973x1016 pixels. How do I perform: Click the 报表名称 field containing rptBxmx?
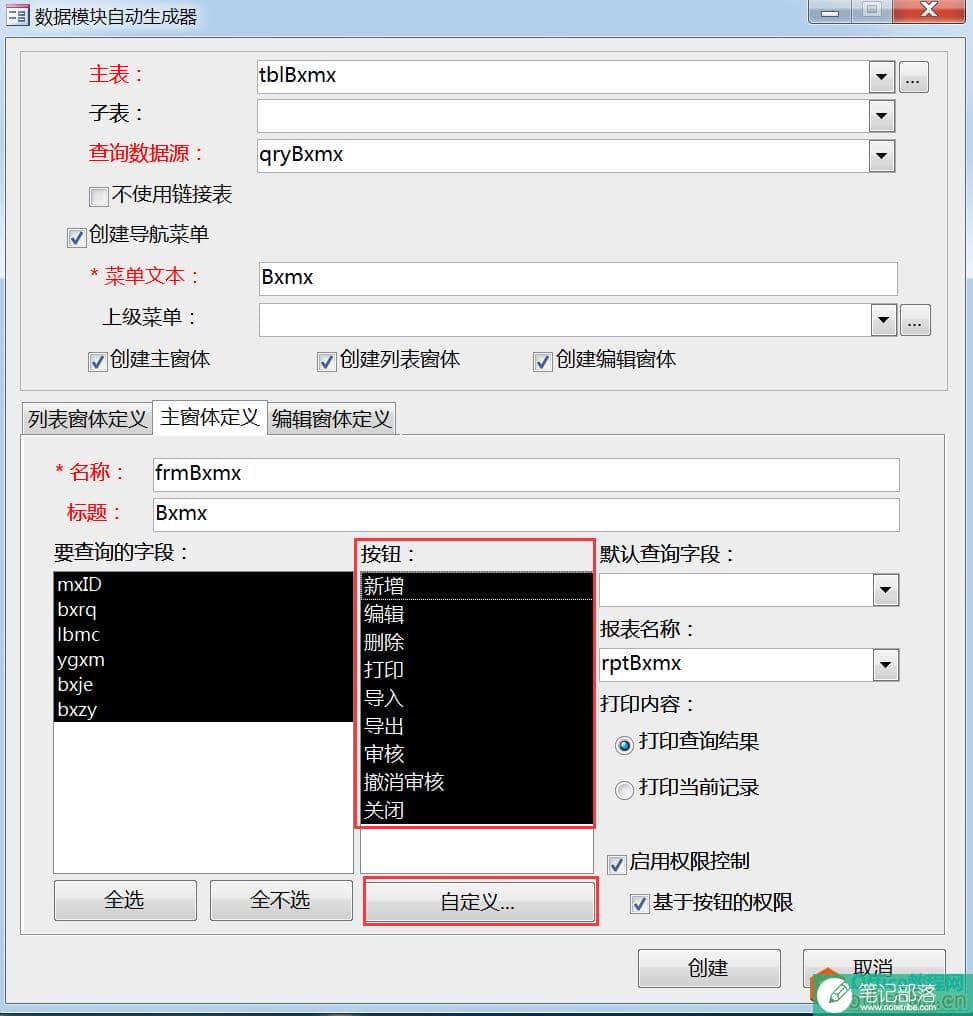pos(736,665)
